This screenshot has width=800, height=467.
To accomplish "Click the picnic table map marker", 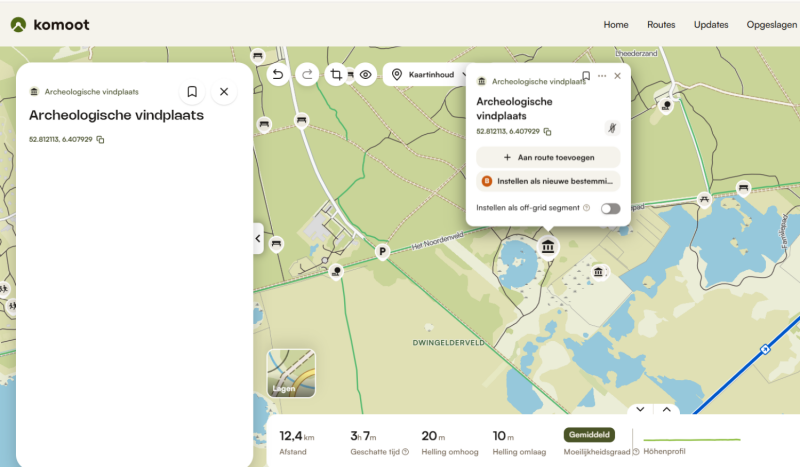I will coord(705,199).
